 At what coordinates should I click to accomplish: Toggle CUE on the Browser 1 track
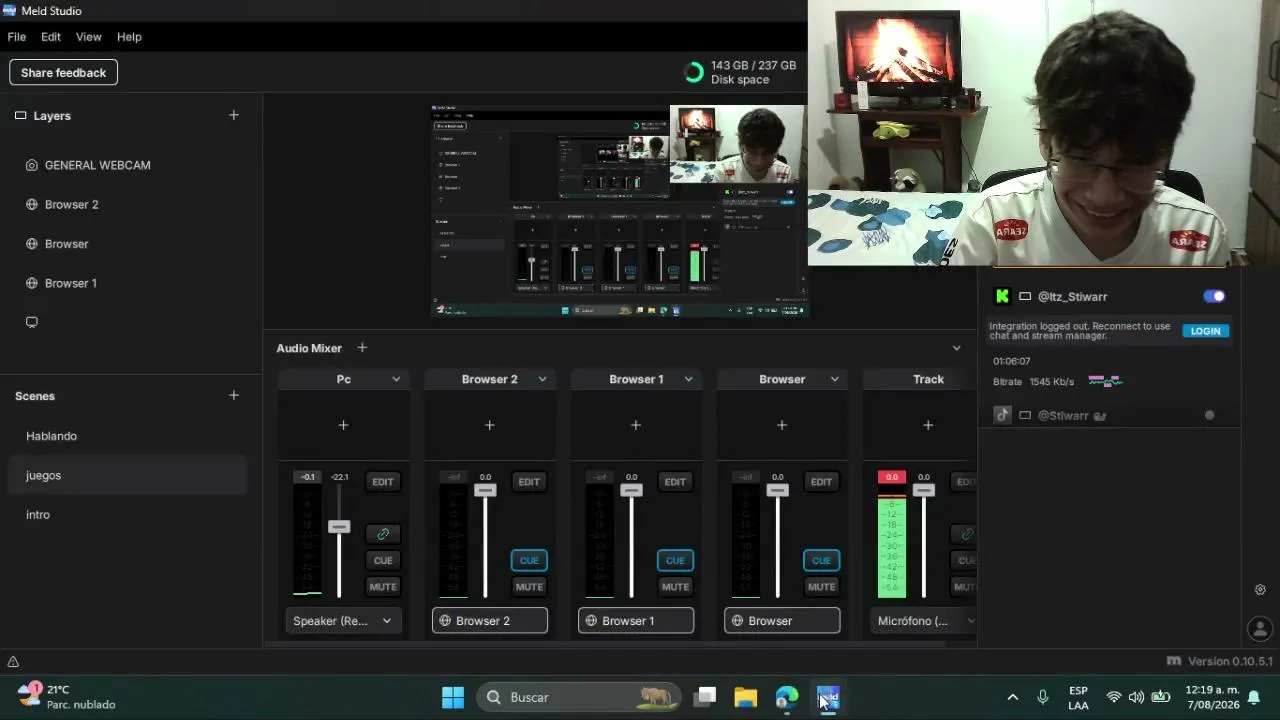(675, 560)
